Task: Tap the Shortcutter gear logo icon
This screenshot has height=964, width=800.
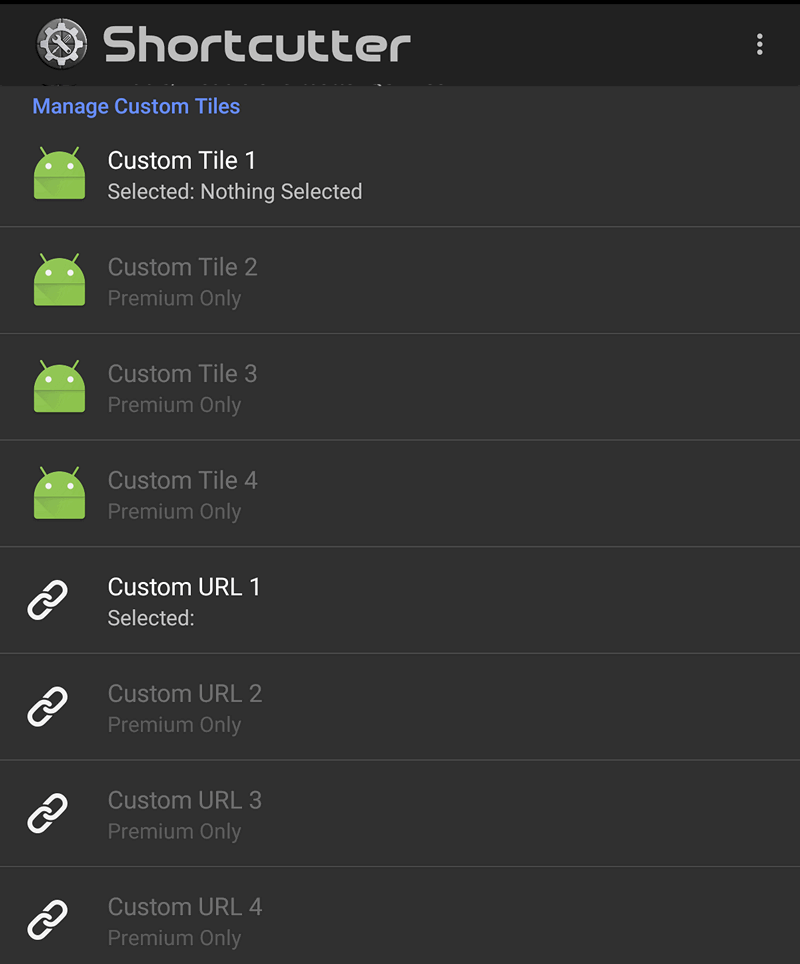Action: pos(61,44)
